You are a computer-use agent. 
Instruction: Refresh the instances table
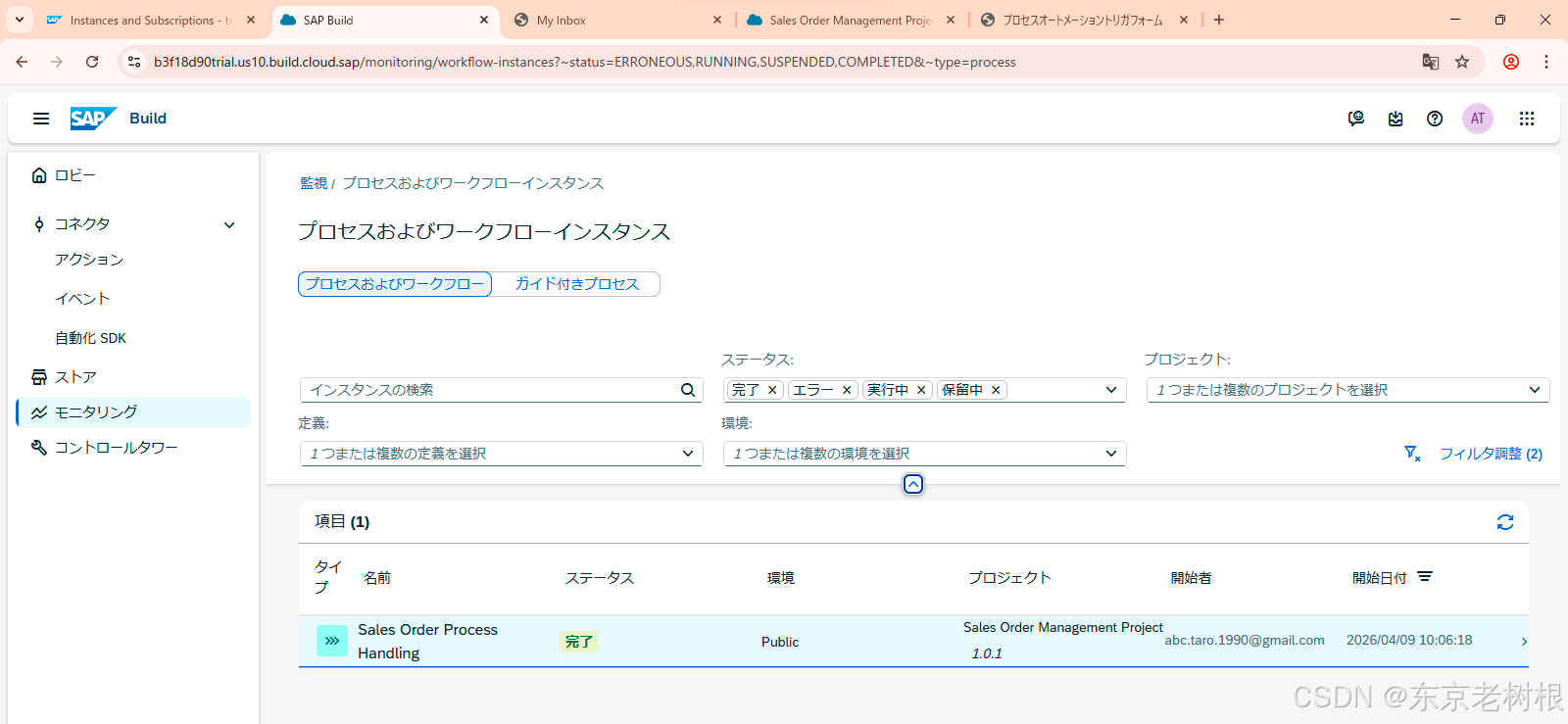coord(1505,522)
